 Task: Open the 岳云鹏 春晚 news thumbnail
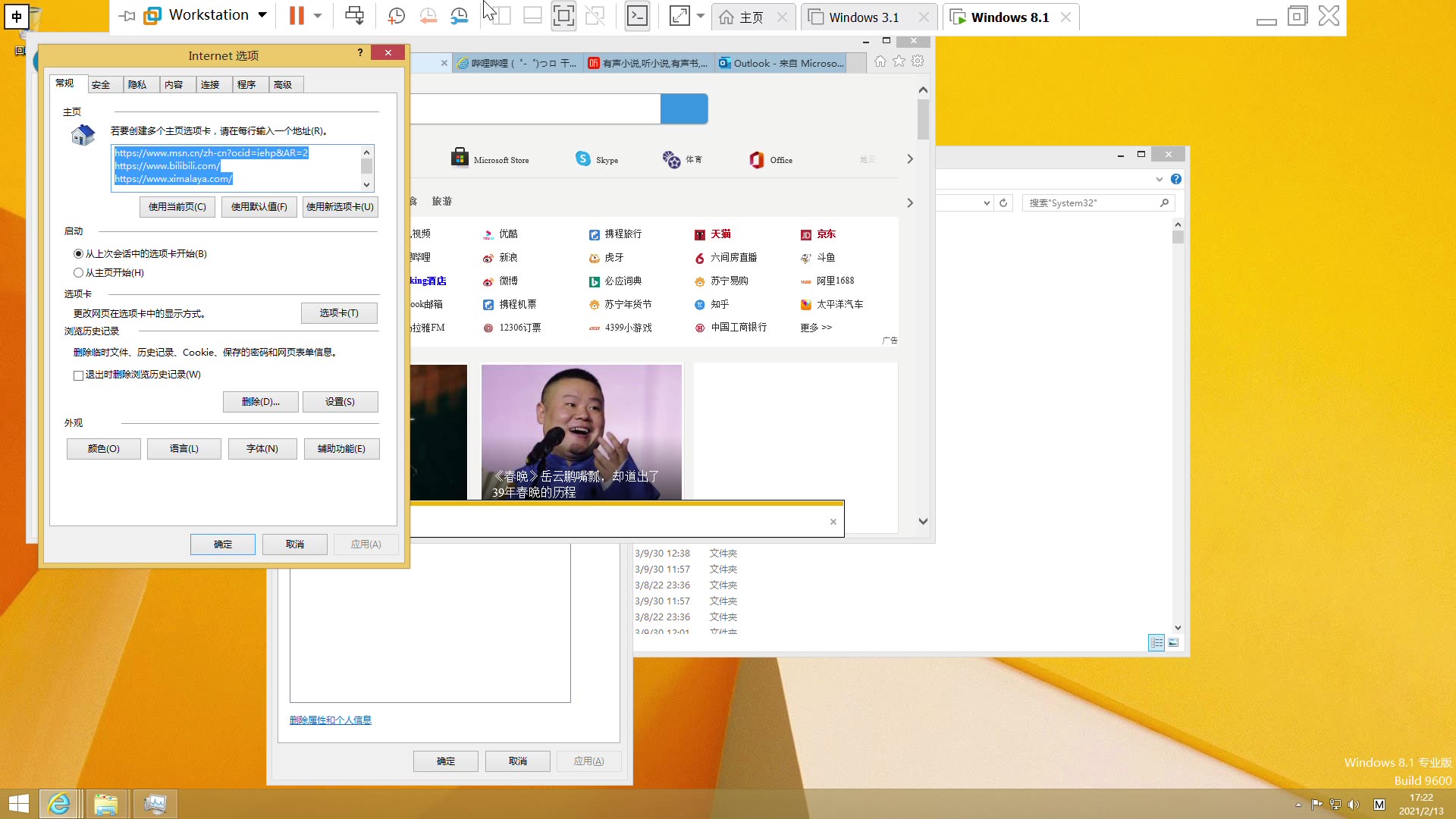tap(582, 431)
